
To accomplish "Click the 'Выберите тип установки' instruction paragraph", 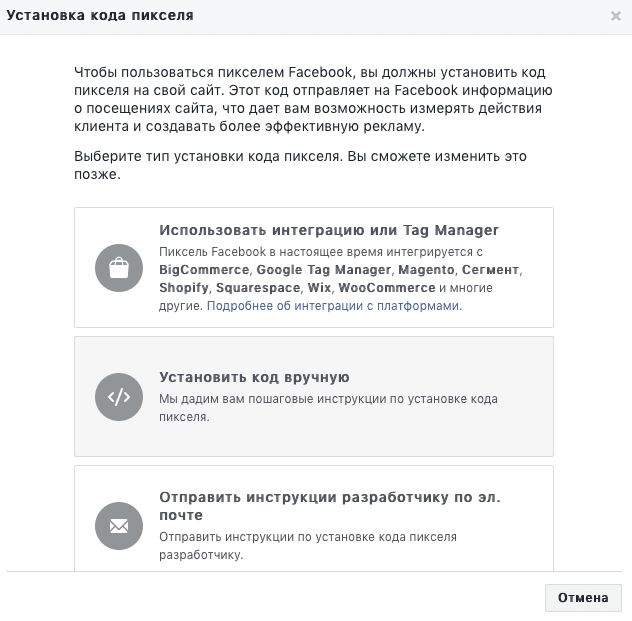I will [300, 165].
